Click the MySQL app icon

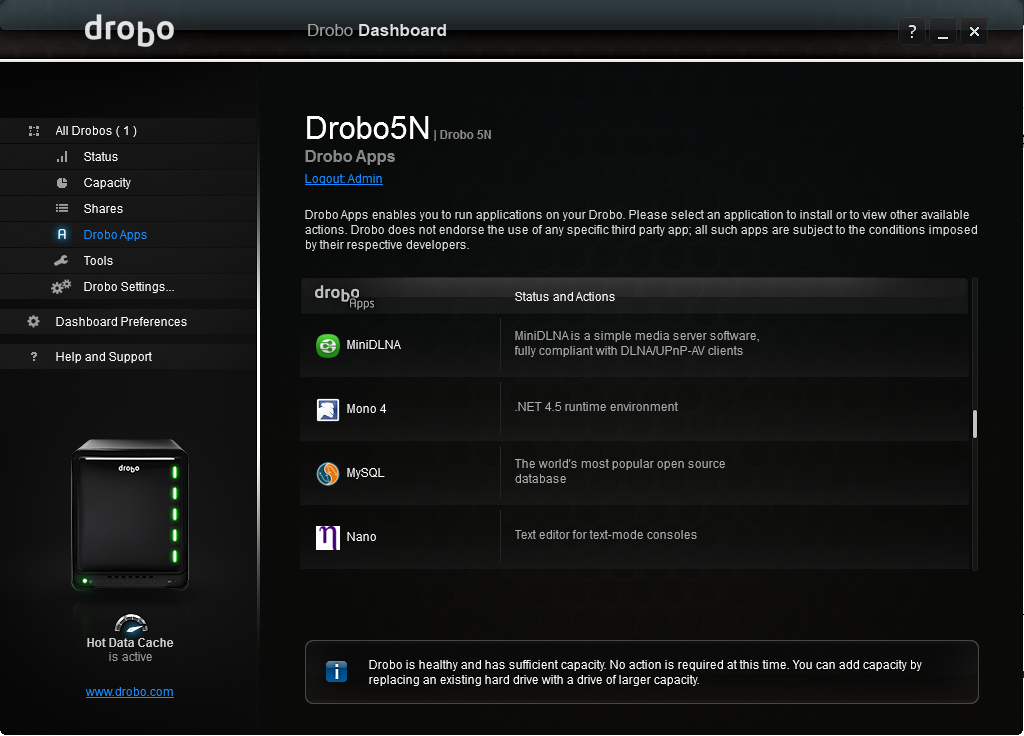328,473
